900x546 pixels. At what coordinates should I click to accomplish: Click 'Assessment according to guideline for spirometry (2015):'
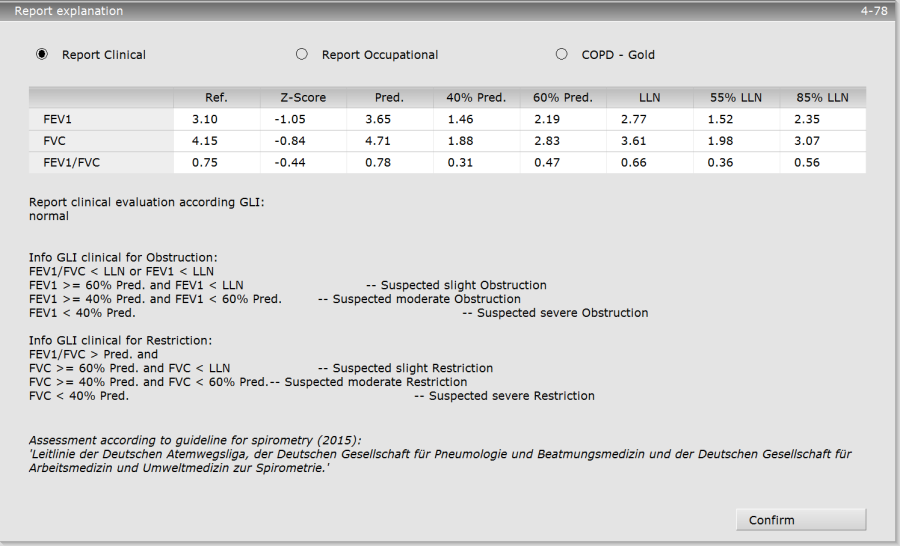195,440
